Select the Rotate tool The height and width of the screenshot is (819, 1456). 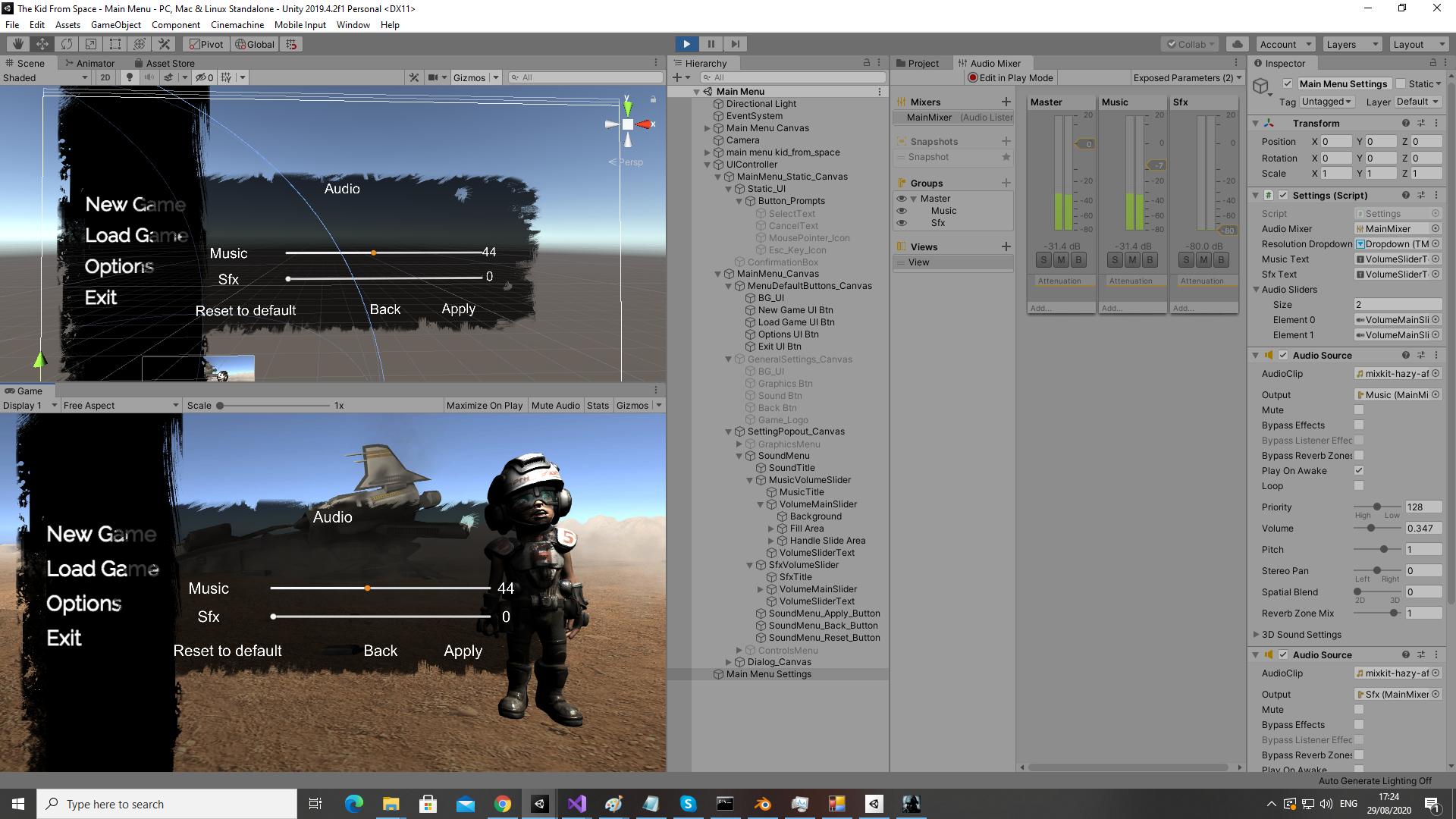67,44
